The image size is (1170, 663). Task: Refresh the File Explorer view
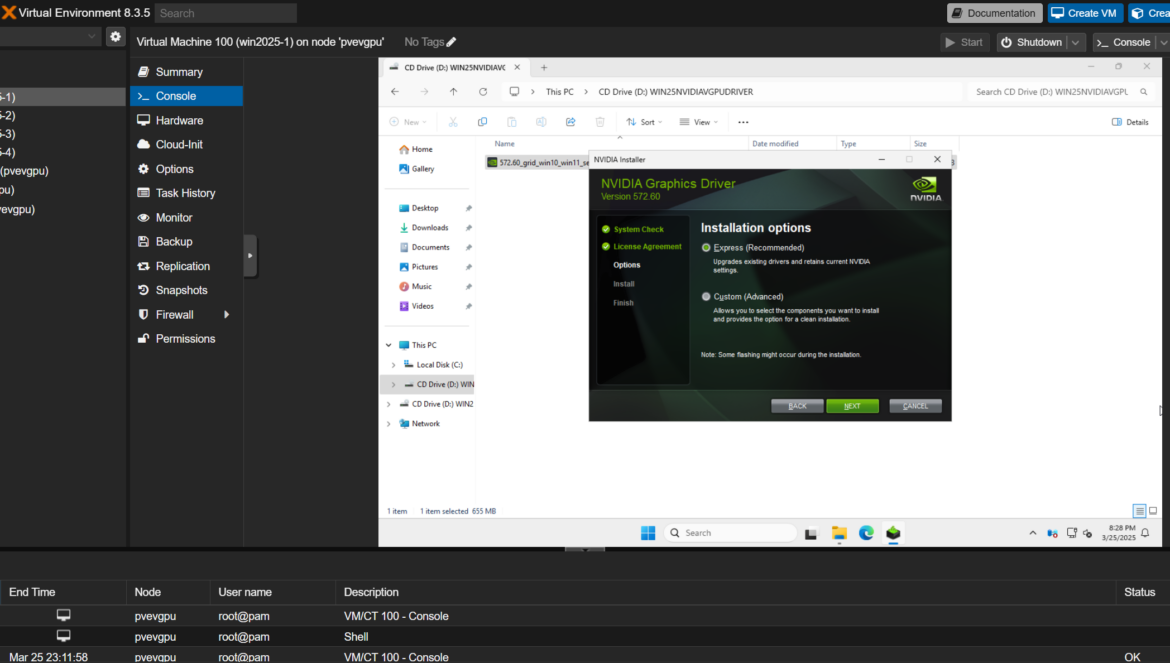(x=483, y=92)
